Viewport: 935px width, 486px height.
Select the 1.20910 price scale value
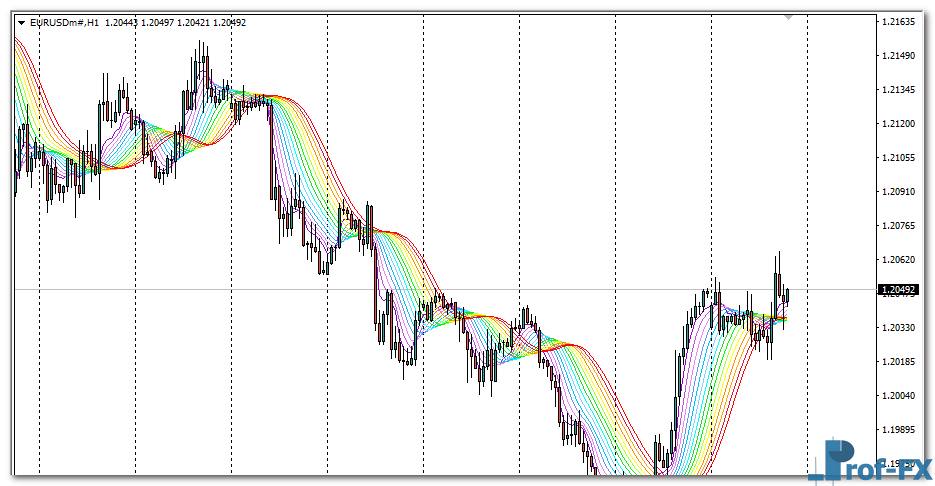click(901, 191)
